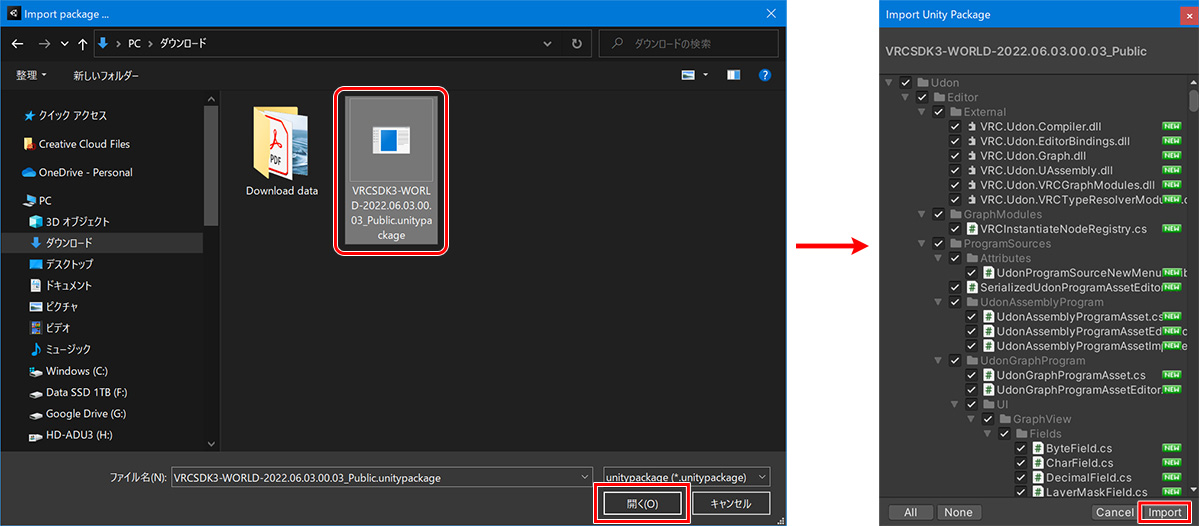Uncheck the Editor folder checkbox
1200x526 pixels.
point(922,98)
